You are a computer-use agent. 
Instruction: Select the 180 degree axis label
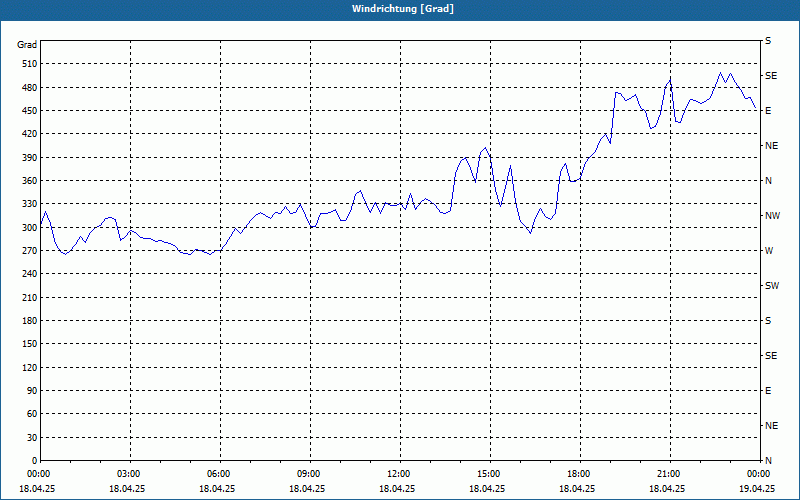click(x=30, y=321)
